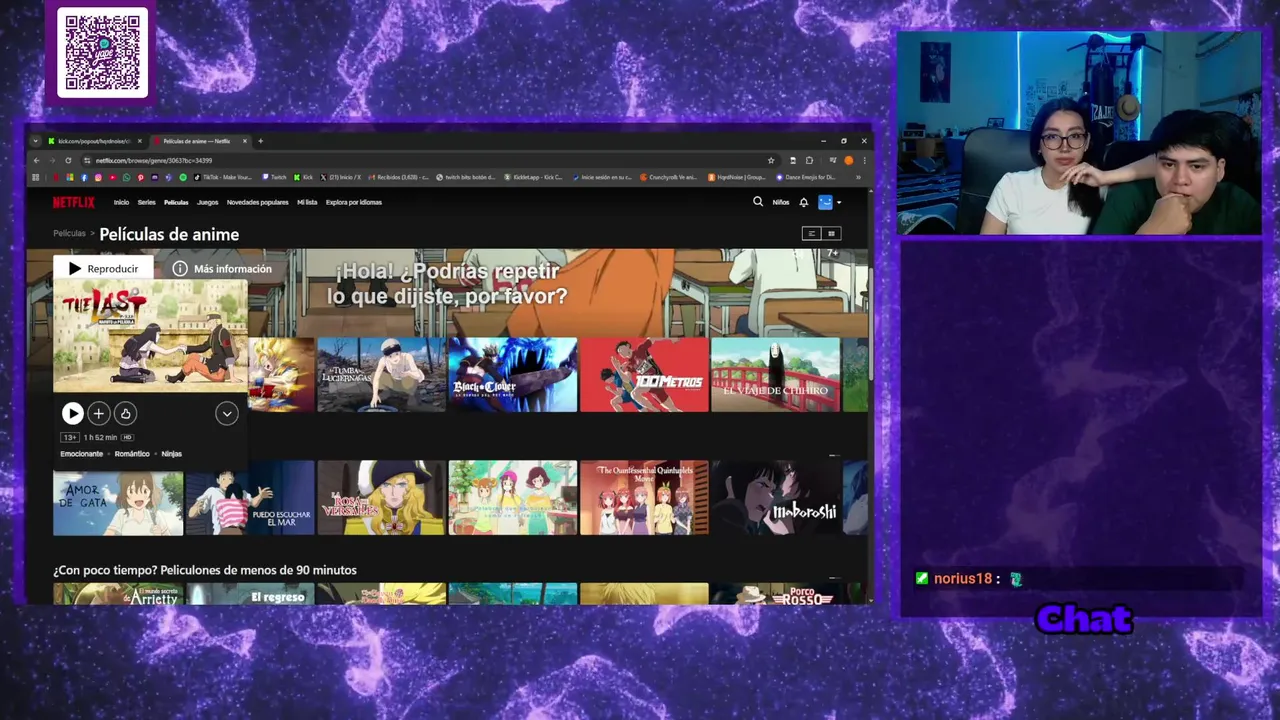This screenshot has width=1280, height=720.
Task: Click Ninjas genre tag
Action: [171, 454]
